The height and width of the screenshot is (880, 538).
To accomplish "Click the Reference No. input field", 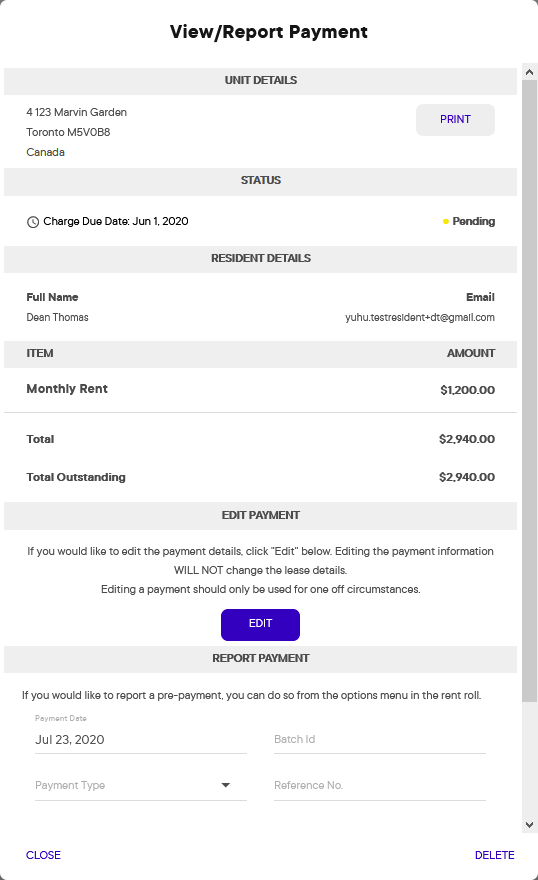I will (x=380, y=785).
